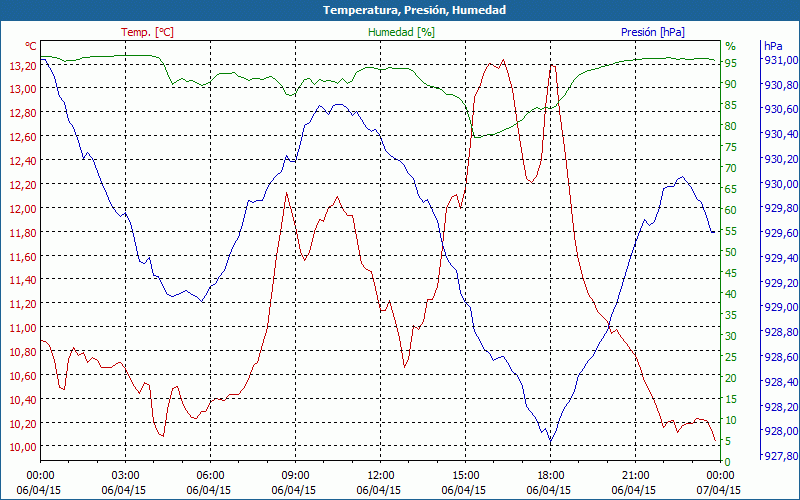Click the 928,20 pressure axis value
Screen dimensions: 800x500
[780, 406]
